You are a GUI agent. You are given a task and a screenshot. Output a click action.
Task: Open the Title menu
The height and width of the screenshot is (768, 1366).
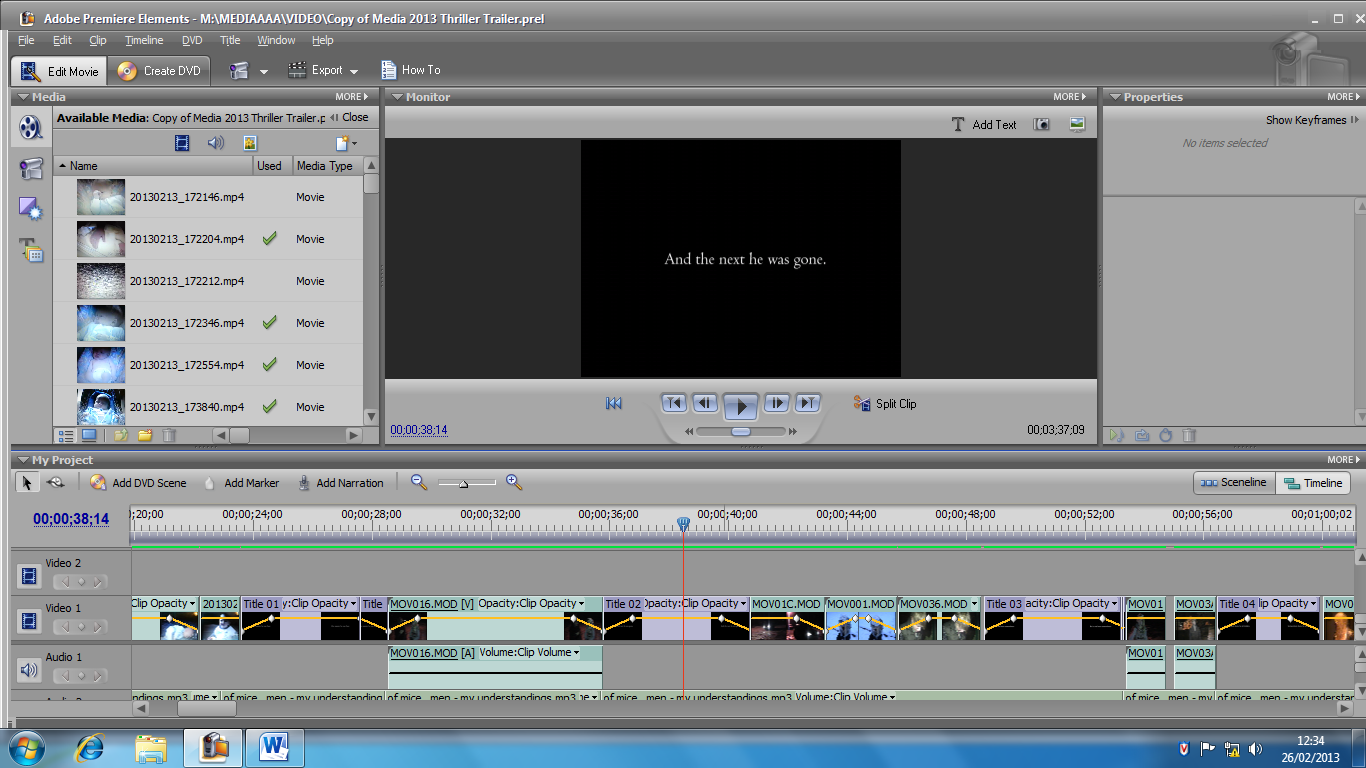pyautogui.click(x=230, y=40)
